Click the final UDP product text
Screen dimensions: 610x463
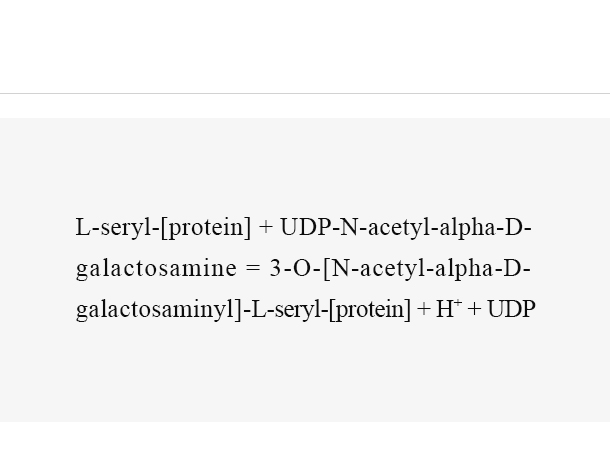pos(511,309)
